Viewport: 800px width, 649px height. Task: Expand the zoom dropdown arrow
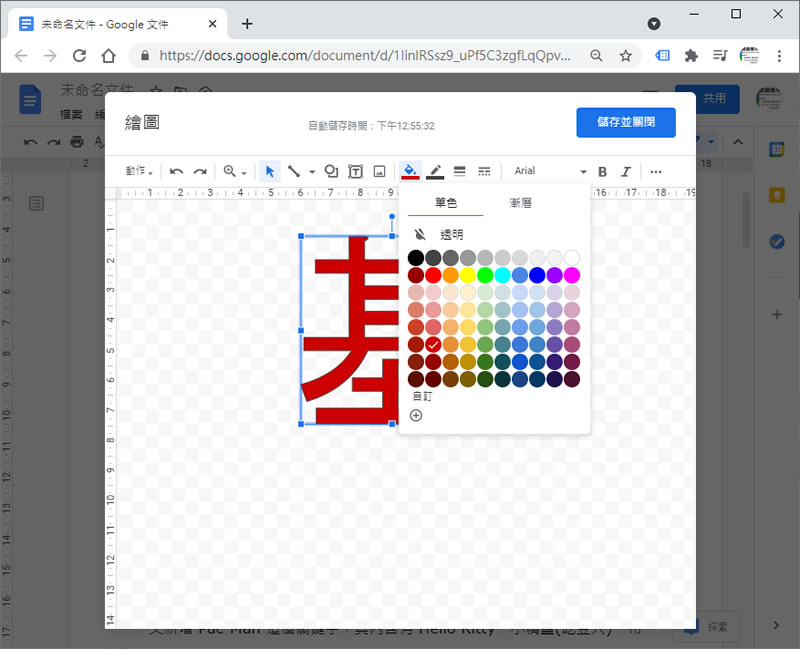244,173
